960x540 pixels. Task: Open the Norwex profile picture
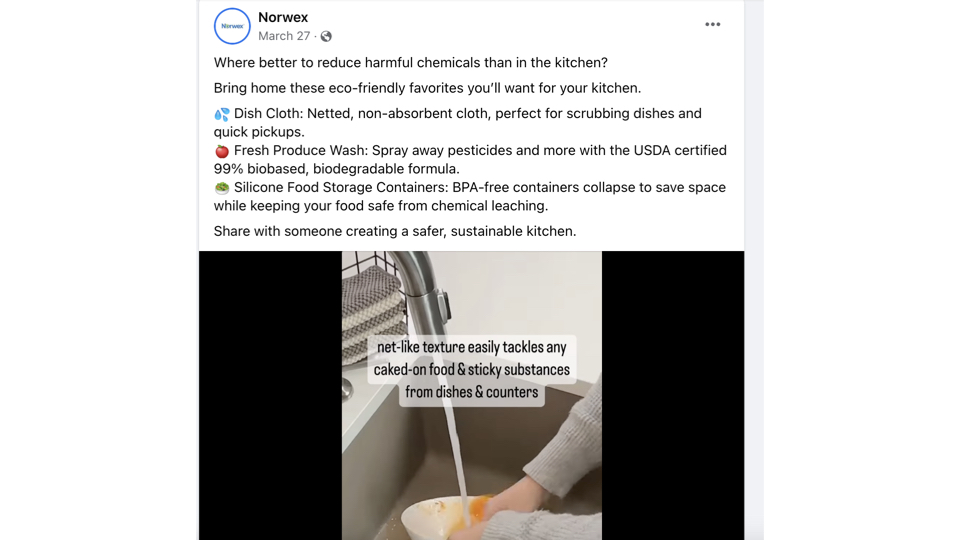(232, 26)
